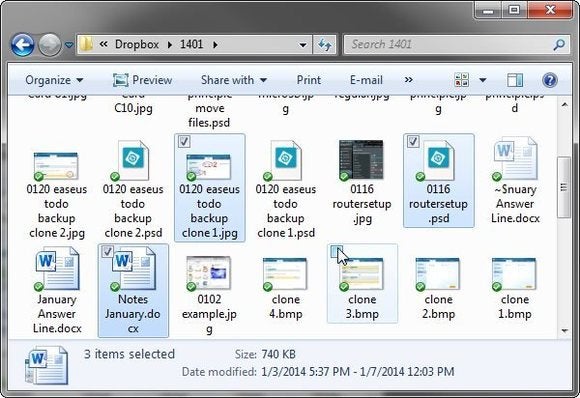Uncheck the 0116 routersetup.psd checkbox
The height and width of the screenshot is (398, 580).
[413, 141]
